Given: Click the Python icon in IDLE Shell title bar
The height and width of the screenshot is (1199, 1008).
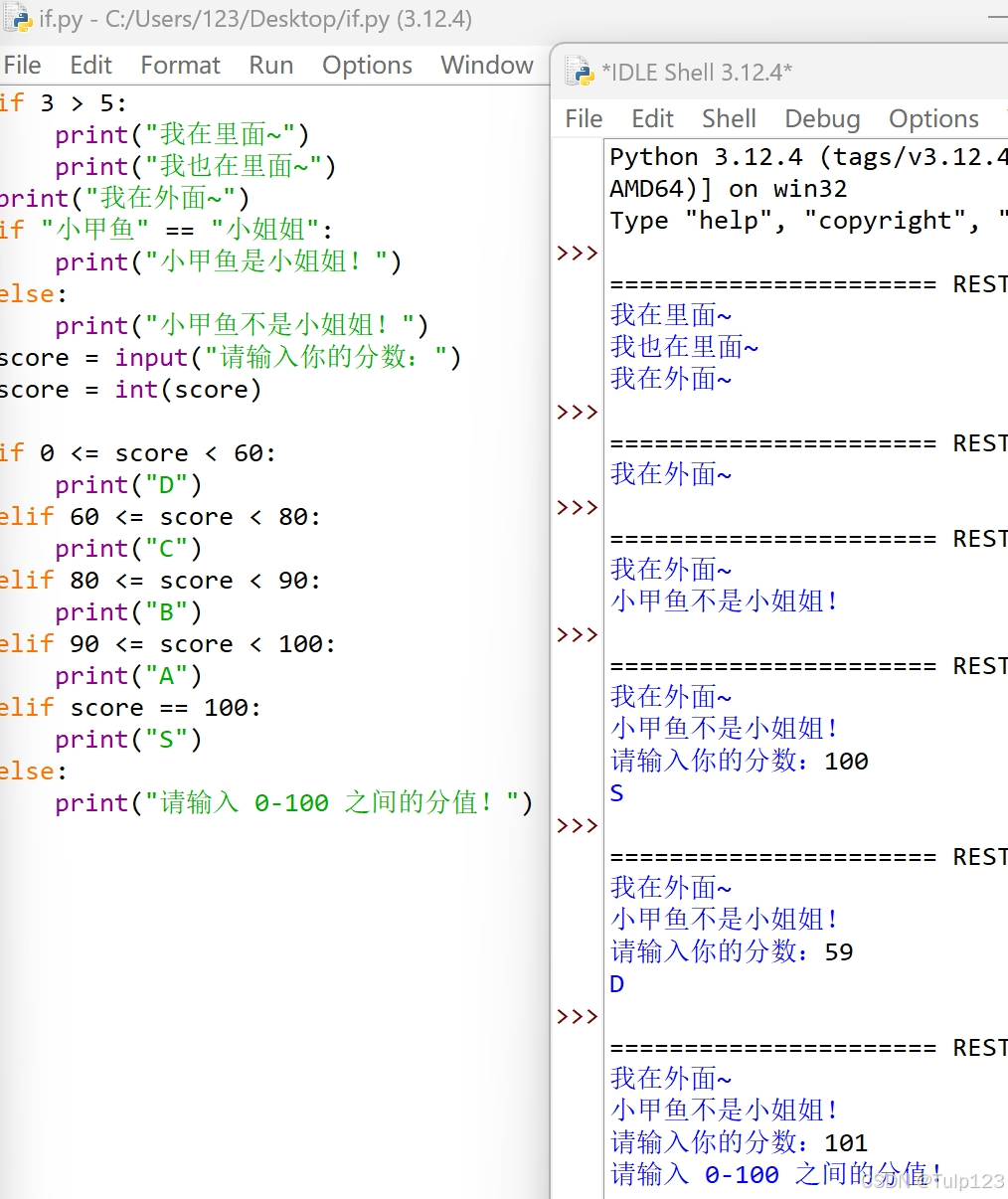Looking at the screenshot, I should pyautogui.click(x=580, y=72).
